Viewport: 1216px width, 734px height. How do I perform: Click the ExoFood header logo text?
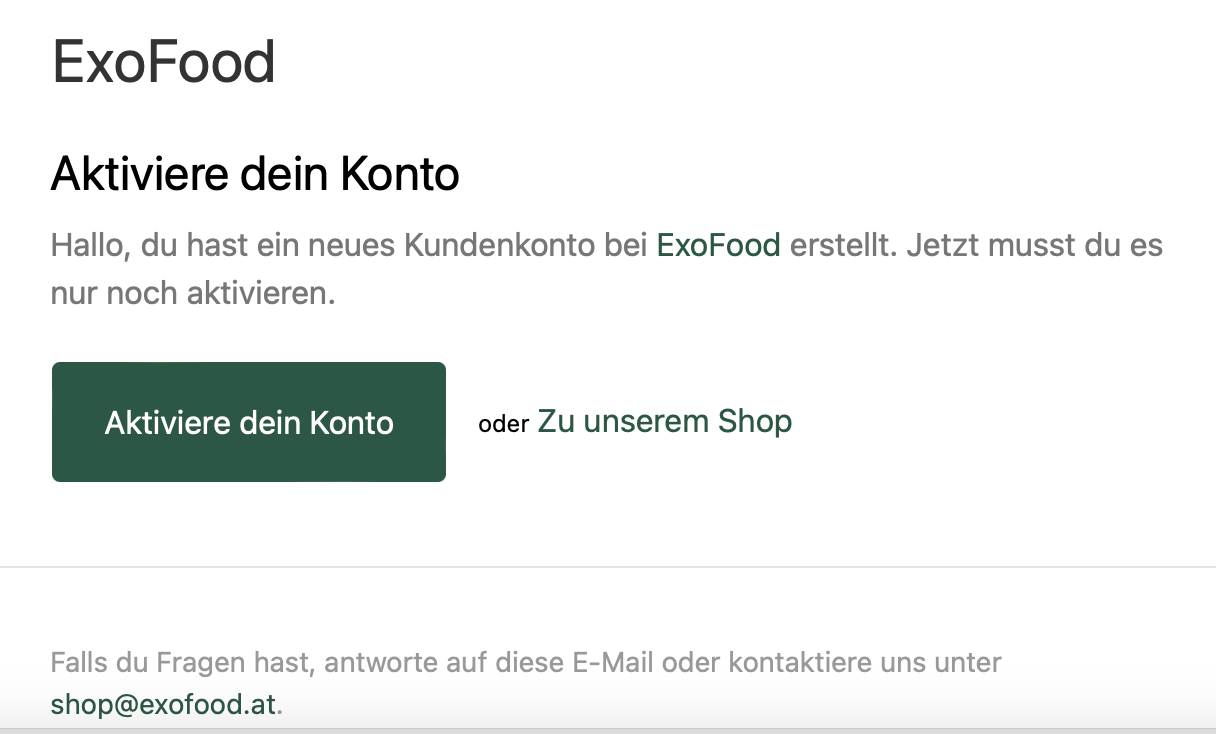click(x=163, y=63)
